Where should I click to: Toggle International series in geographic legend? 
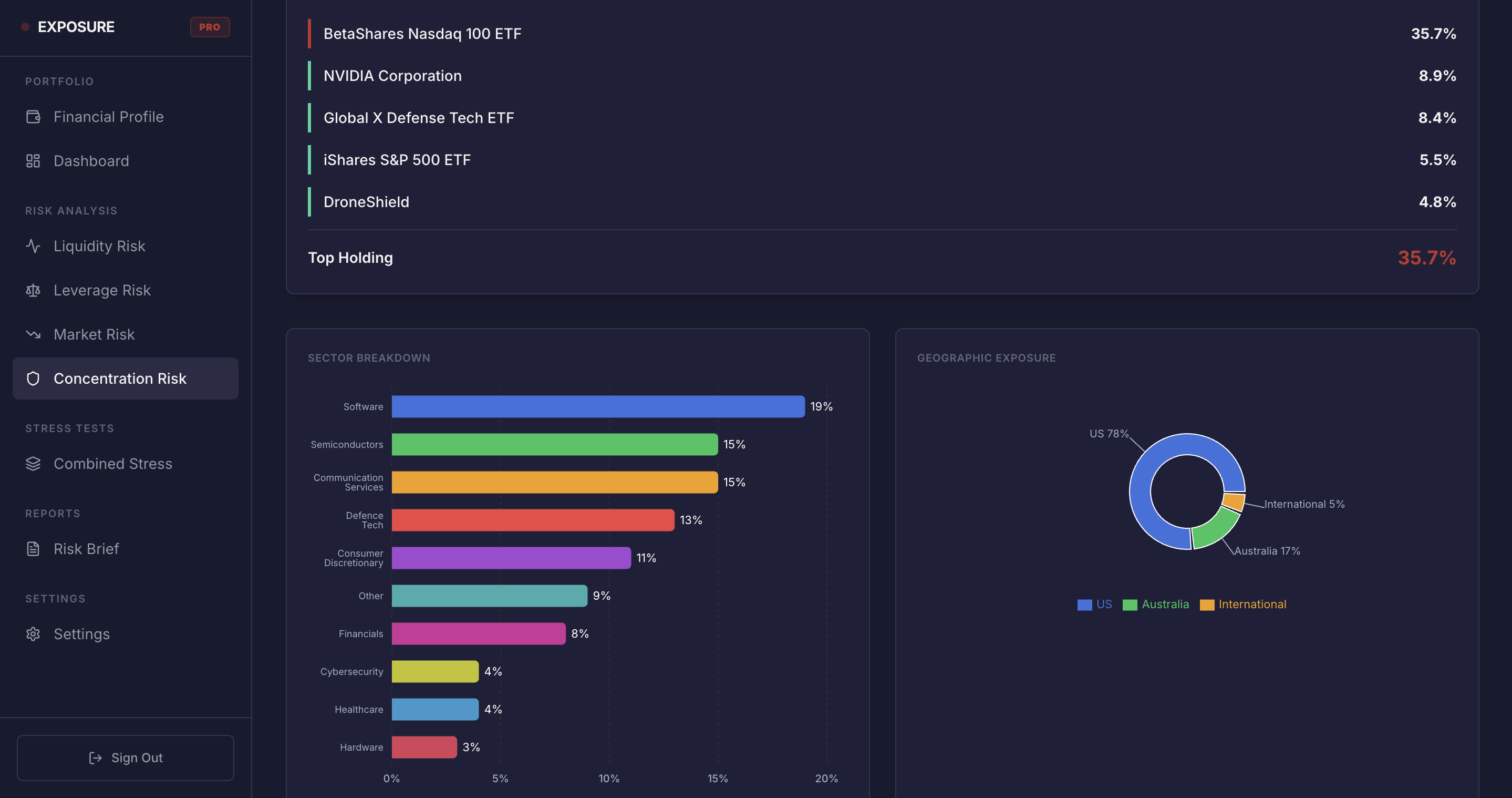tap(1242, 604)
